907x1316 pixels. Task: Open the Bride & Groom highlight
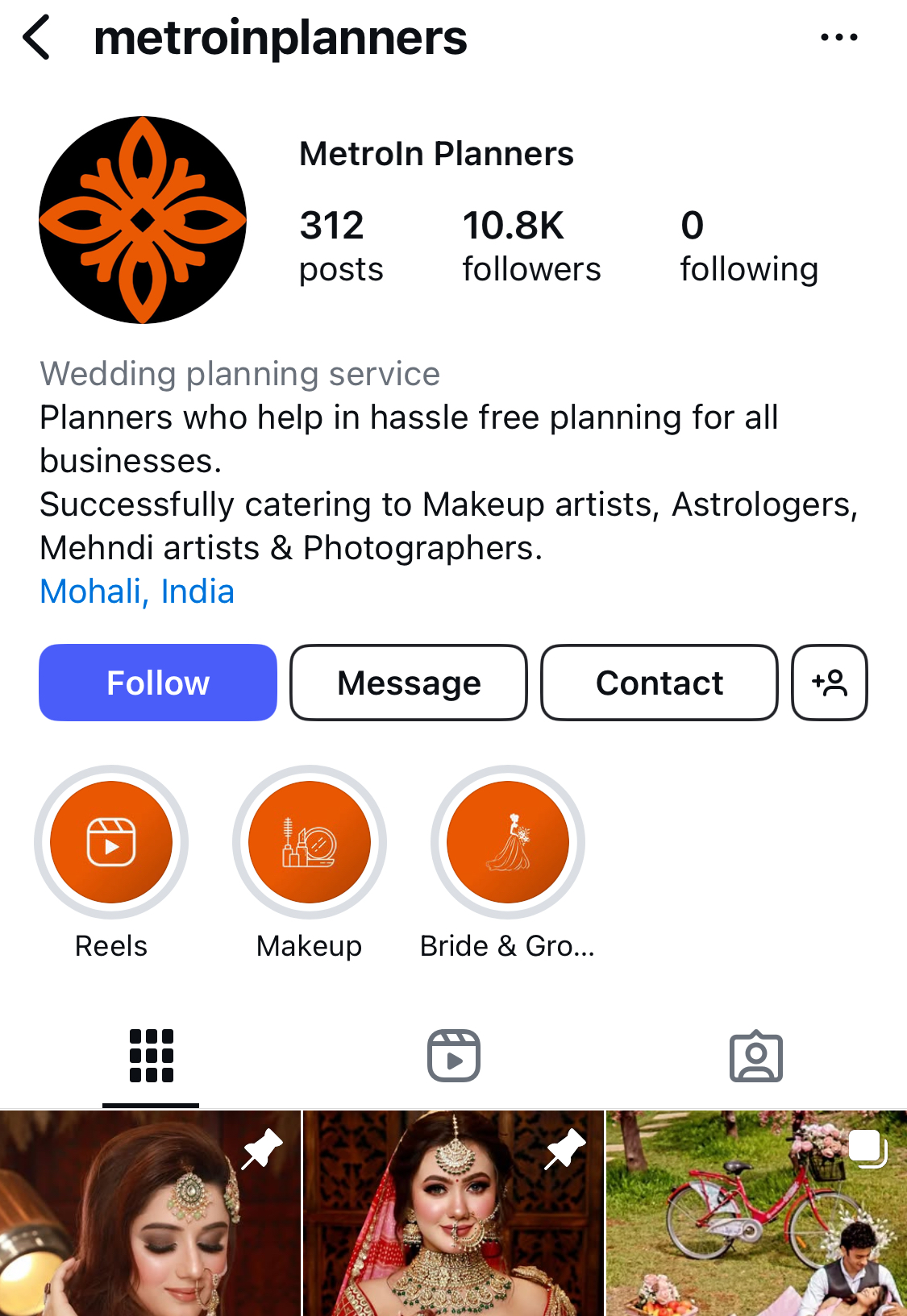pos(508,842)
